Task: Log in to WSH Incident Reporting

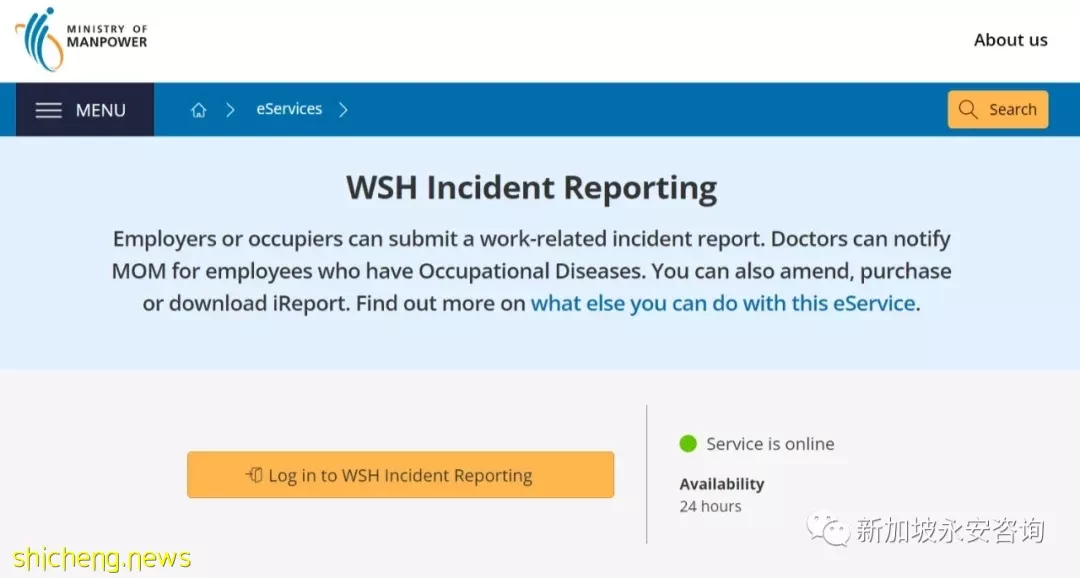Action: coord(400,475)
